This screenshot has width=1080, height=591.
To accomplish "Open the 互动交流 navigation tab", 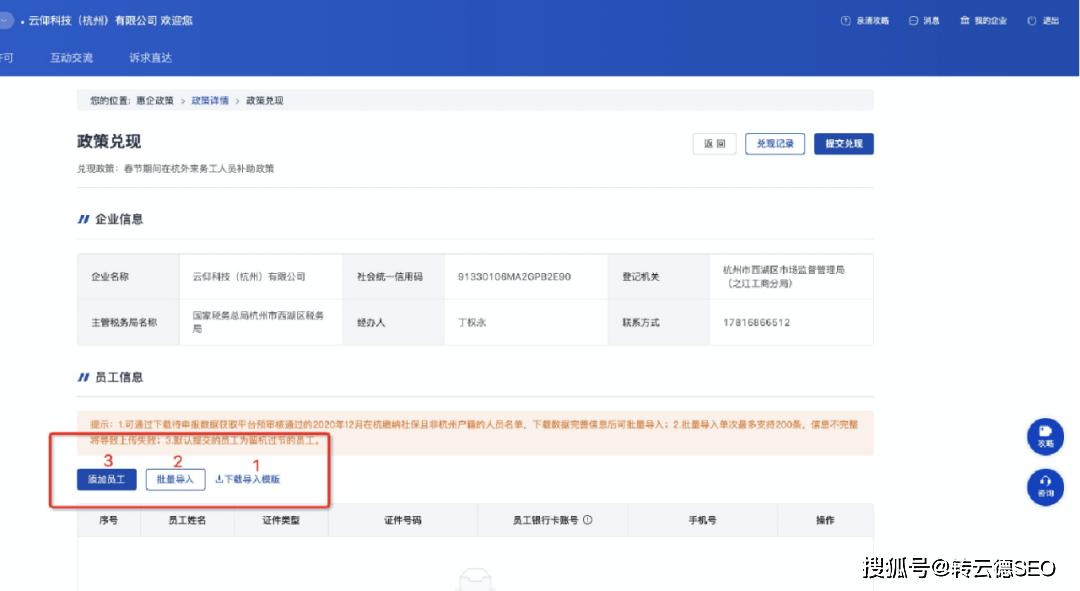I will click(71, 58).
